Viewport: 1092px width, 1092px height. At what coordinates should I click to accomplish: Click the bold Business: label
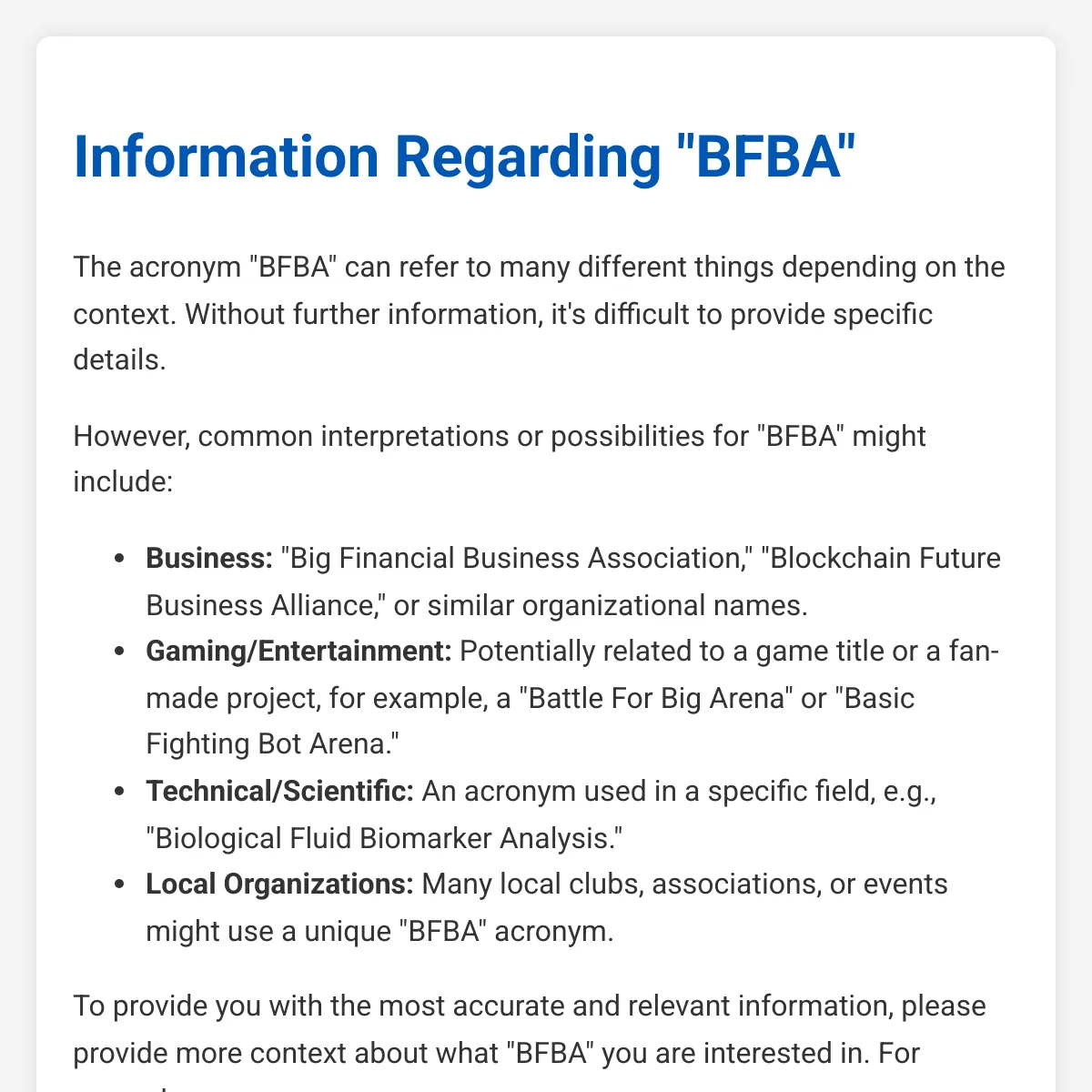[209, 558]
